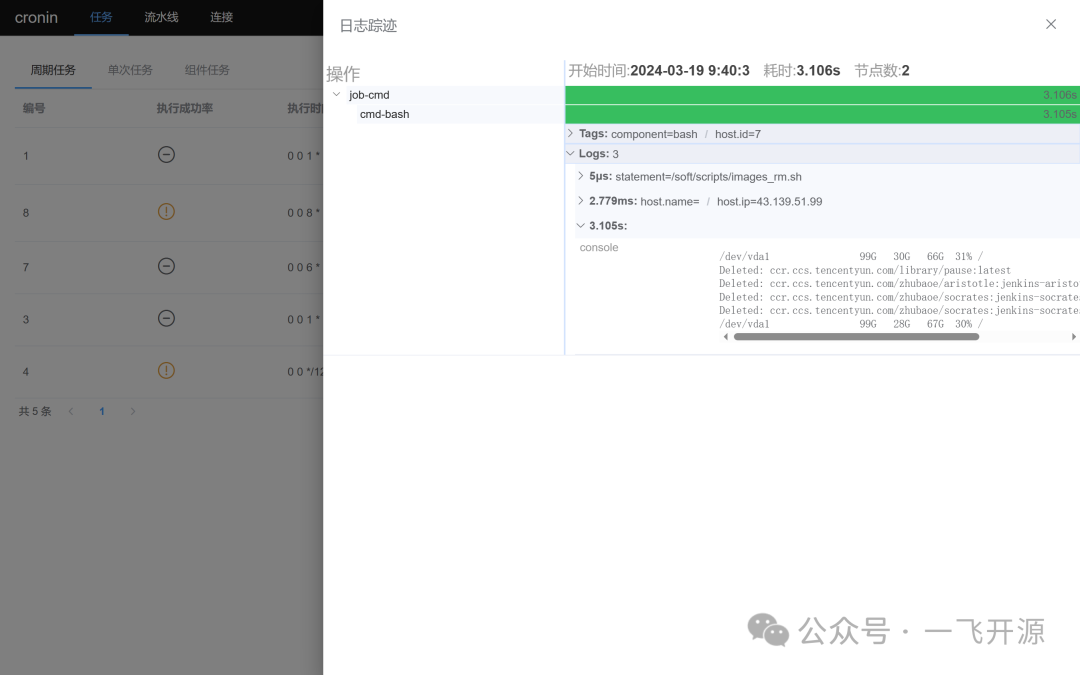Click the console horizontal scrollbar thumb

(856, 337)
